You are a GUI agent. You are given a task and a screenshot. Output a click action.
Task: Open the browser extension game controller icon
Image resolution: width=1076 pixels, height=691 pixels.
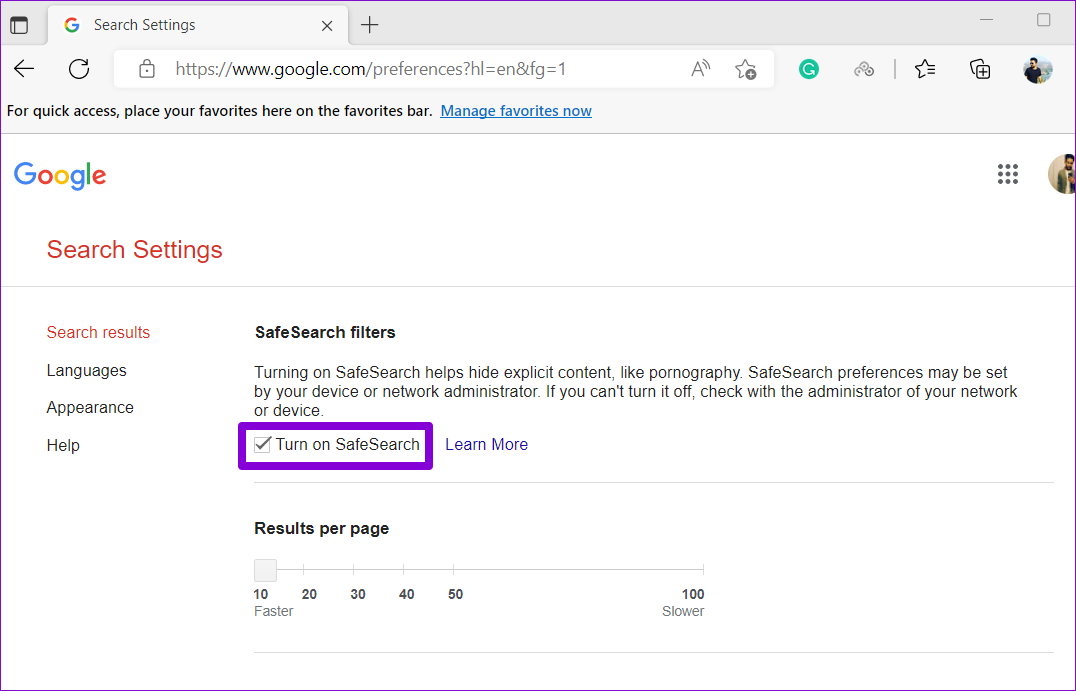tap(863, 69)
